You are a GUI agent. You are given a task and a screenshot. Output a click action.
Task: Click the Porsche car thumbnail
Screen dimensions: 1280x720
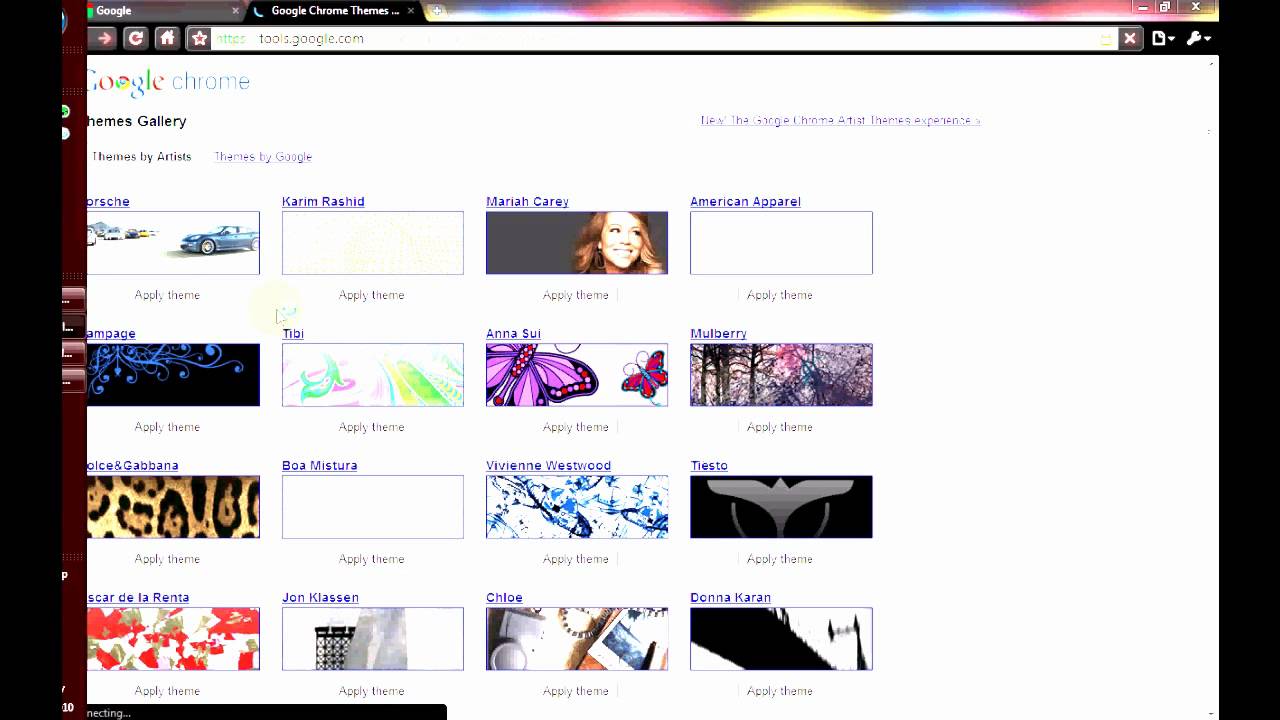(173, 243)
